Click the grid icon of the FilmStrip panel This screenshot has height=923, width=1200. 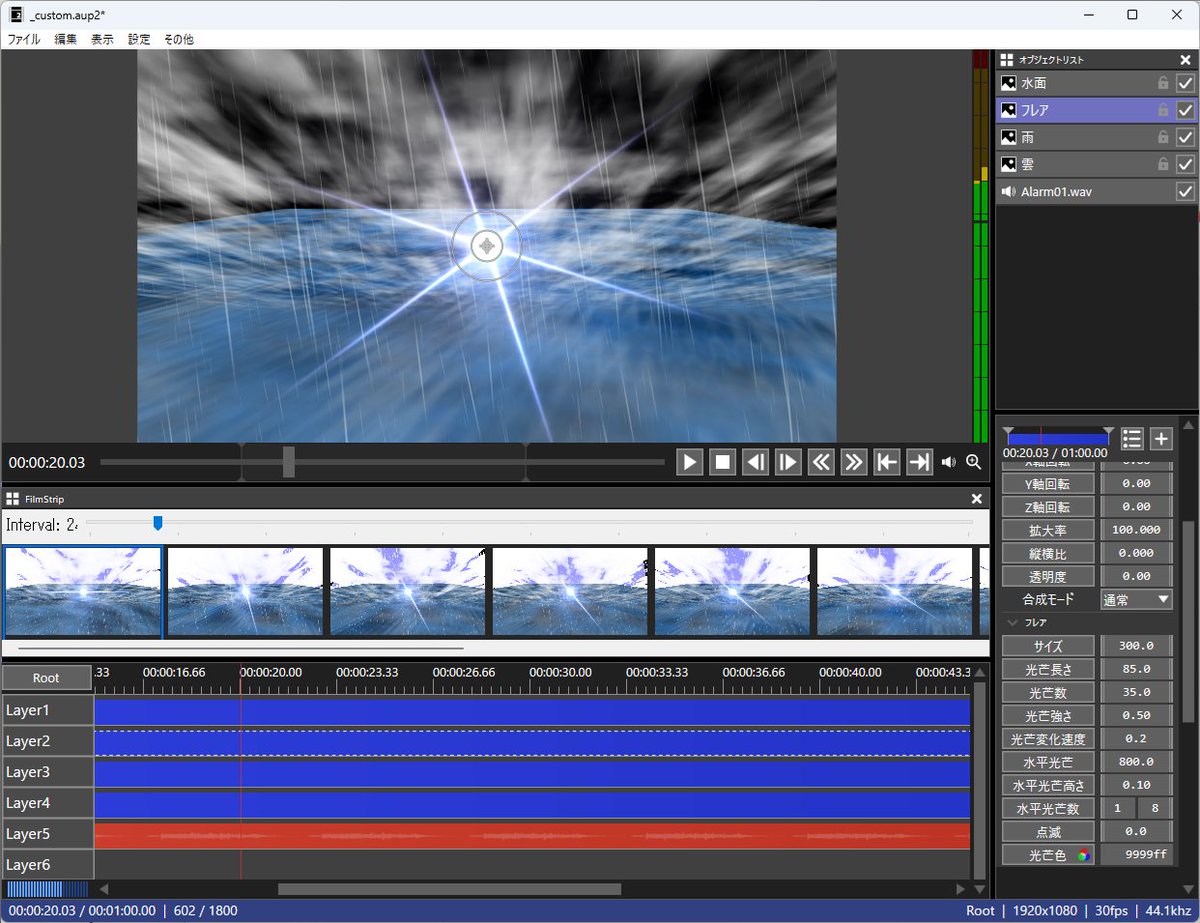point(13,498)
